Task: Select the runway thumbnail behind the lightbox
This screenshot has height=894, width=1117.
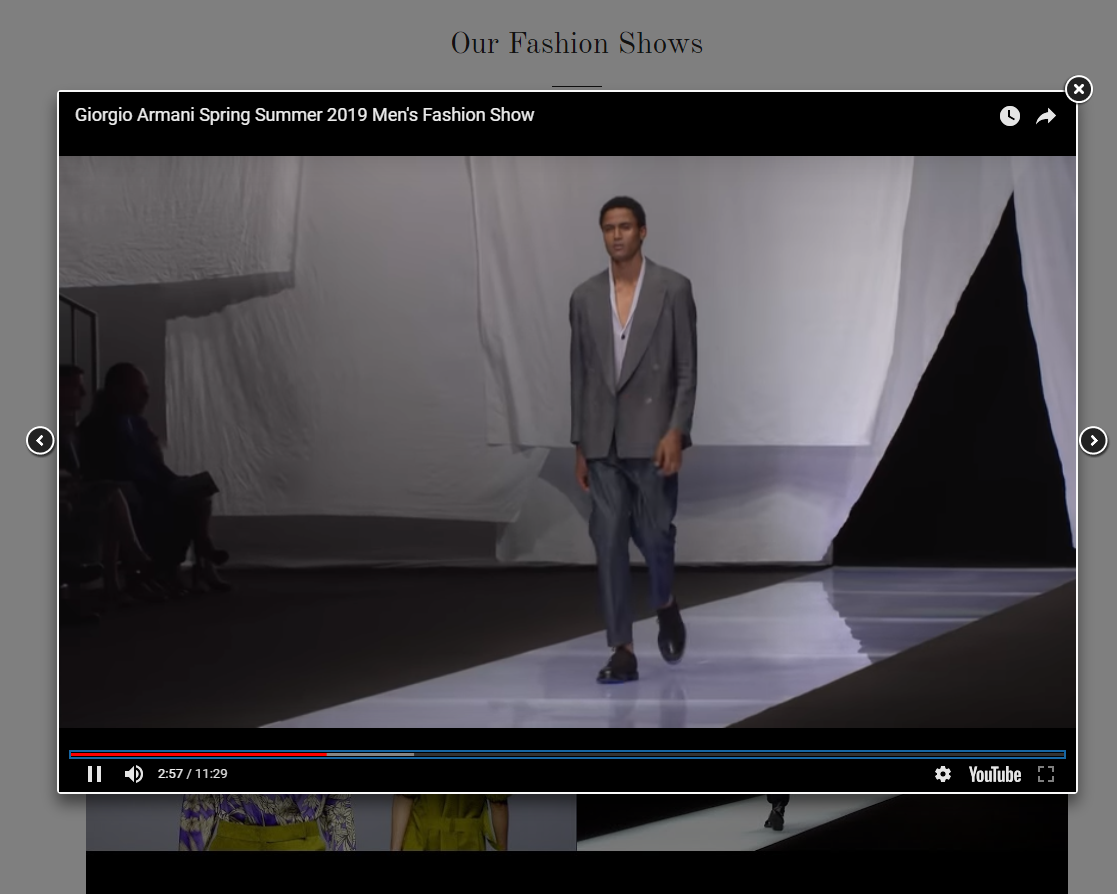Action: pos(822,822)
